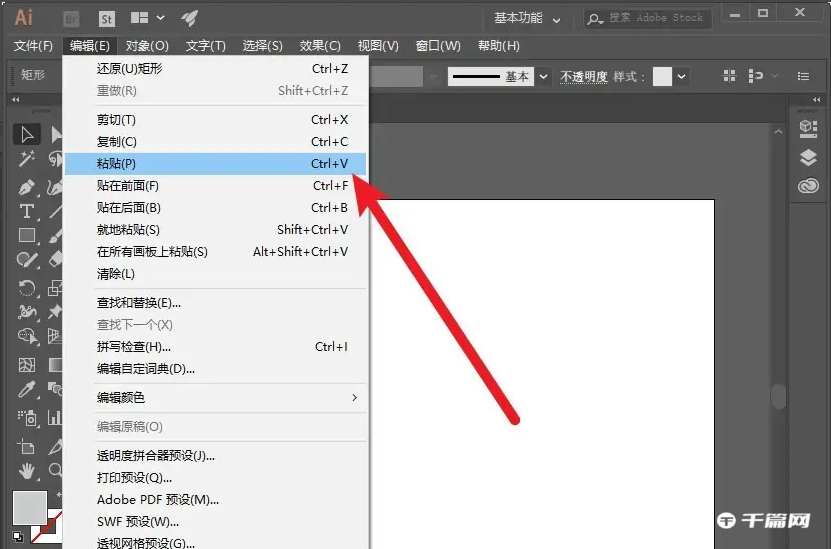Image resolution: width=831 pixels, height=549 pixels.
Task: Choose 编辑自定词典(D)... entry
Action: click(216, 369)
